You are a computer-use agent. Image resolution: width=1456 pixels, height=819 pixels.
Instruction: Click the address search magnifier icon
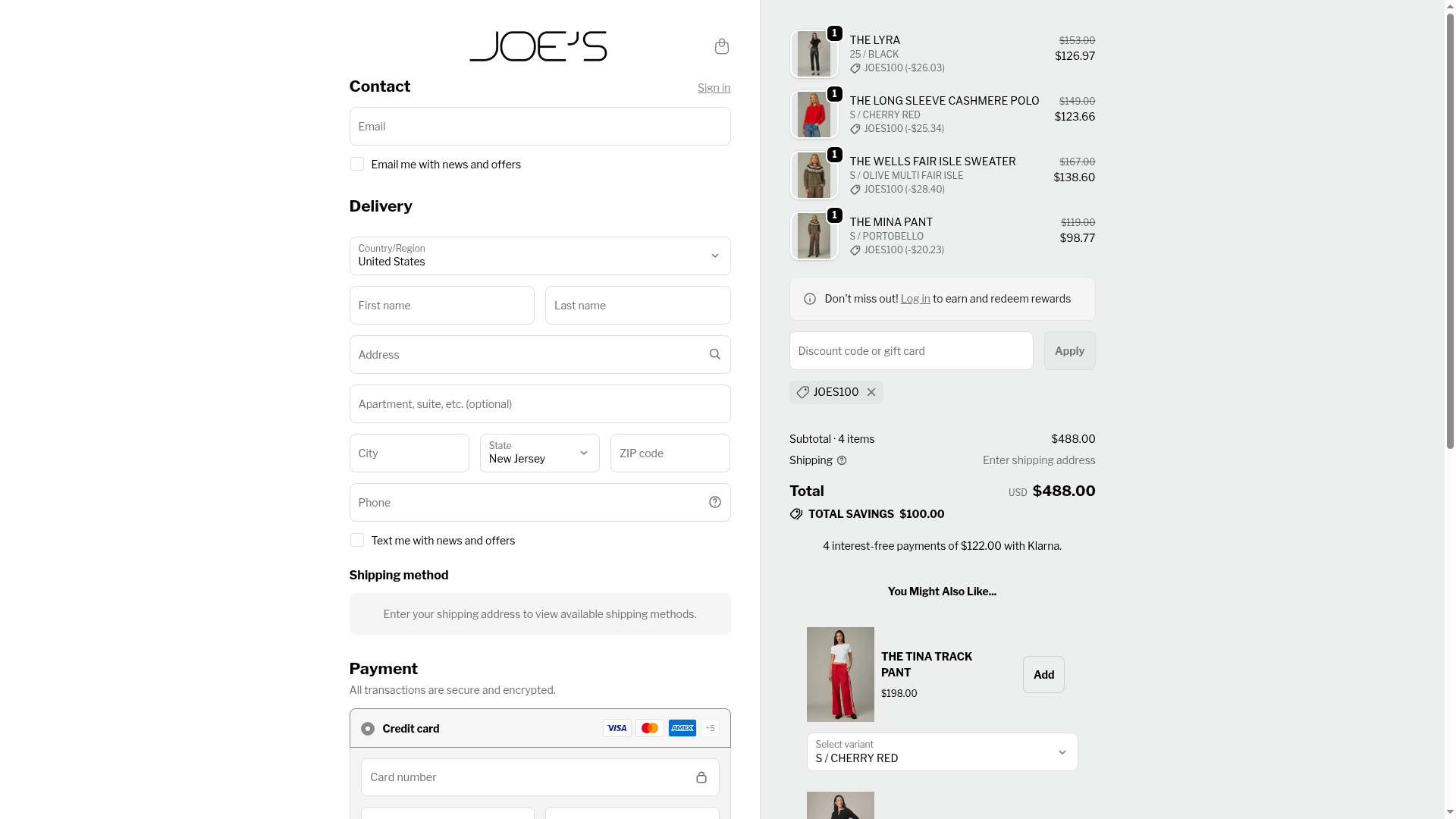[714, 354]
